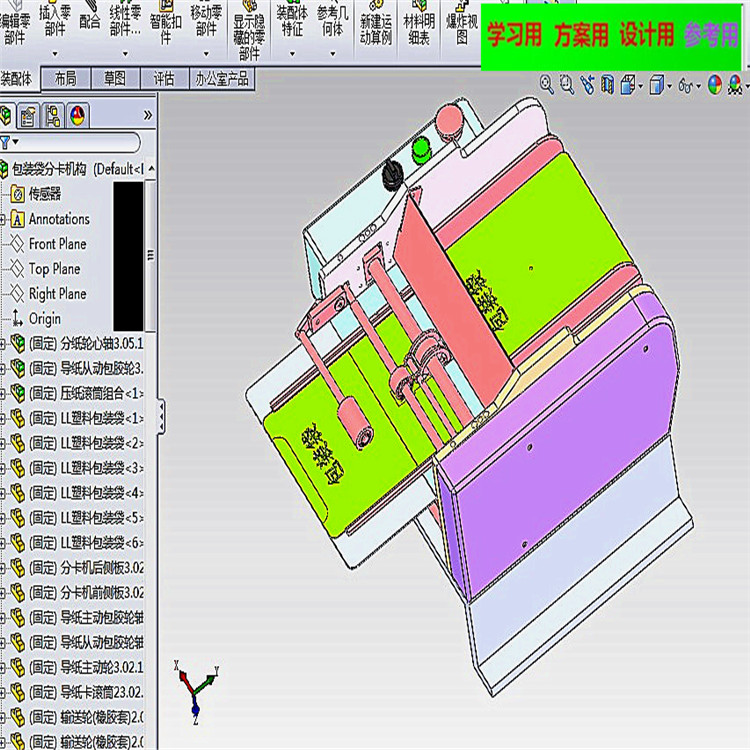The image size is (750, 750).
Task: Open dropdown arrow under 插入零部件
Action: [55, 54]
